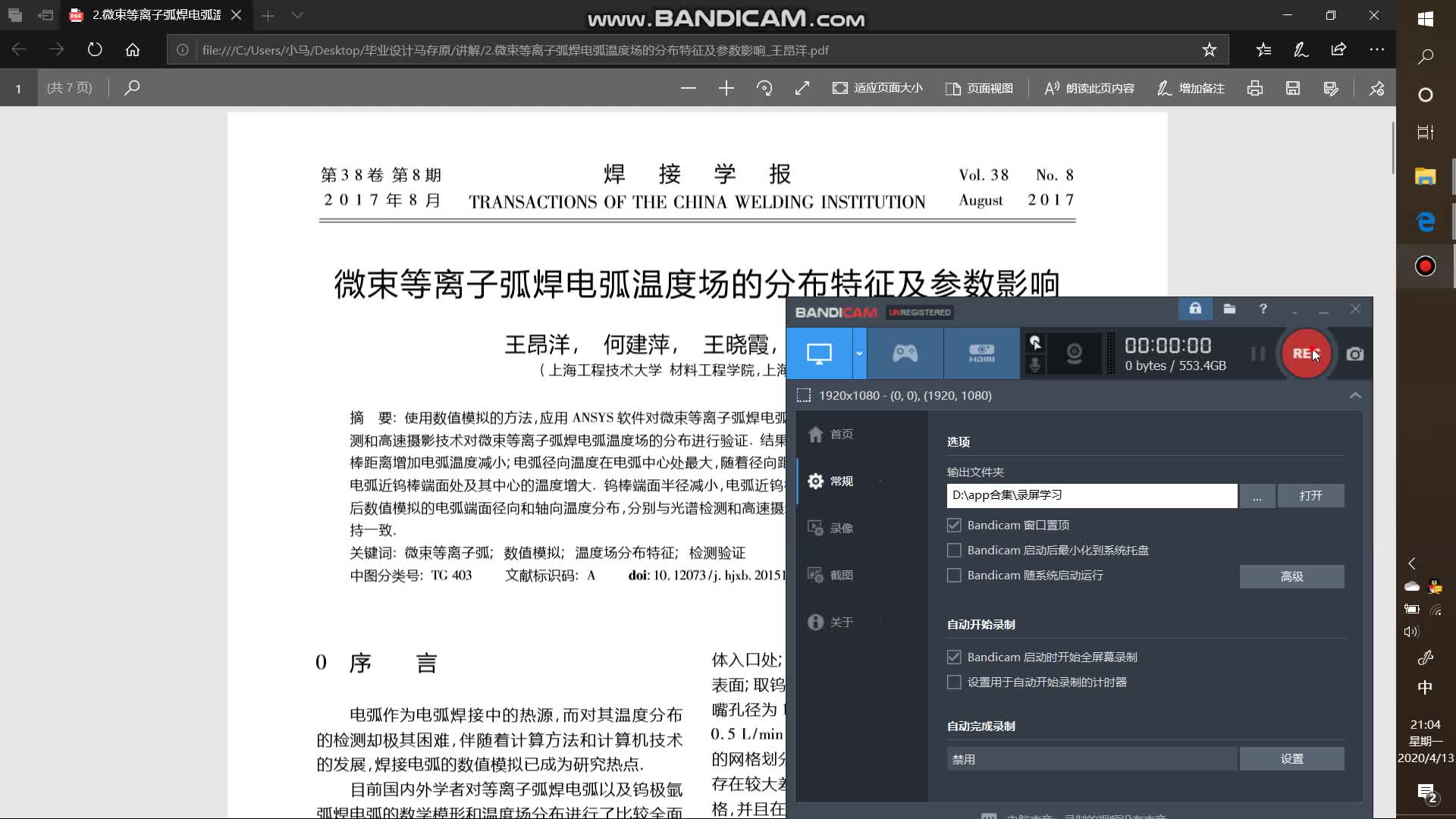Open the tab preview dropdown chevron
Screen dimensions: 1456x819
click(297, 15)
